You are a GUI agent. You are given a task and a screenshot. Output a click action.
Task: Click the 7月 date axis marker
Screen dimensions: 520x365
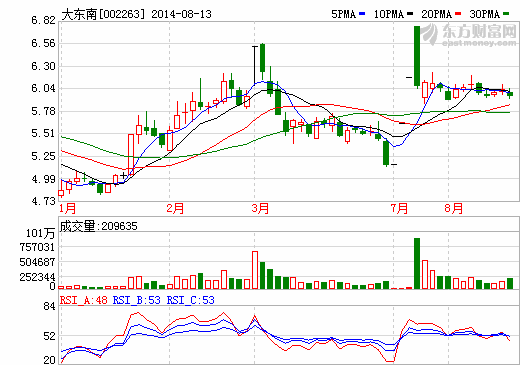pyautogui.click(x=399, y=209)
